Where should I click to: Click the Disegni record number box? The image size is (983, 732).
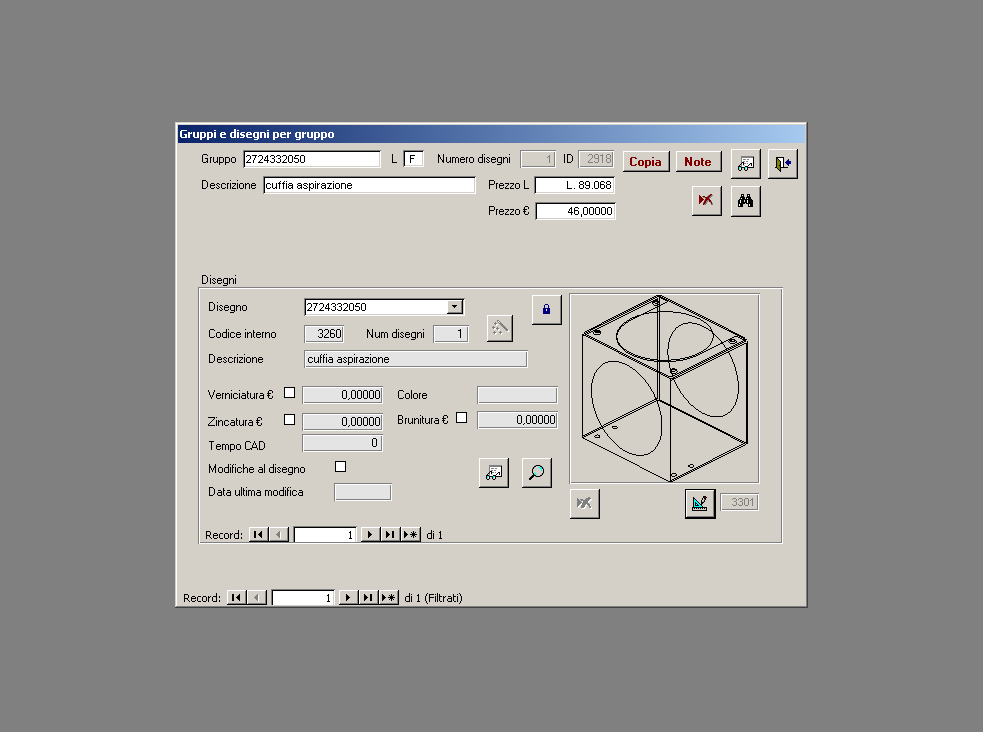325,535
